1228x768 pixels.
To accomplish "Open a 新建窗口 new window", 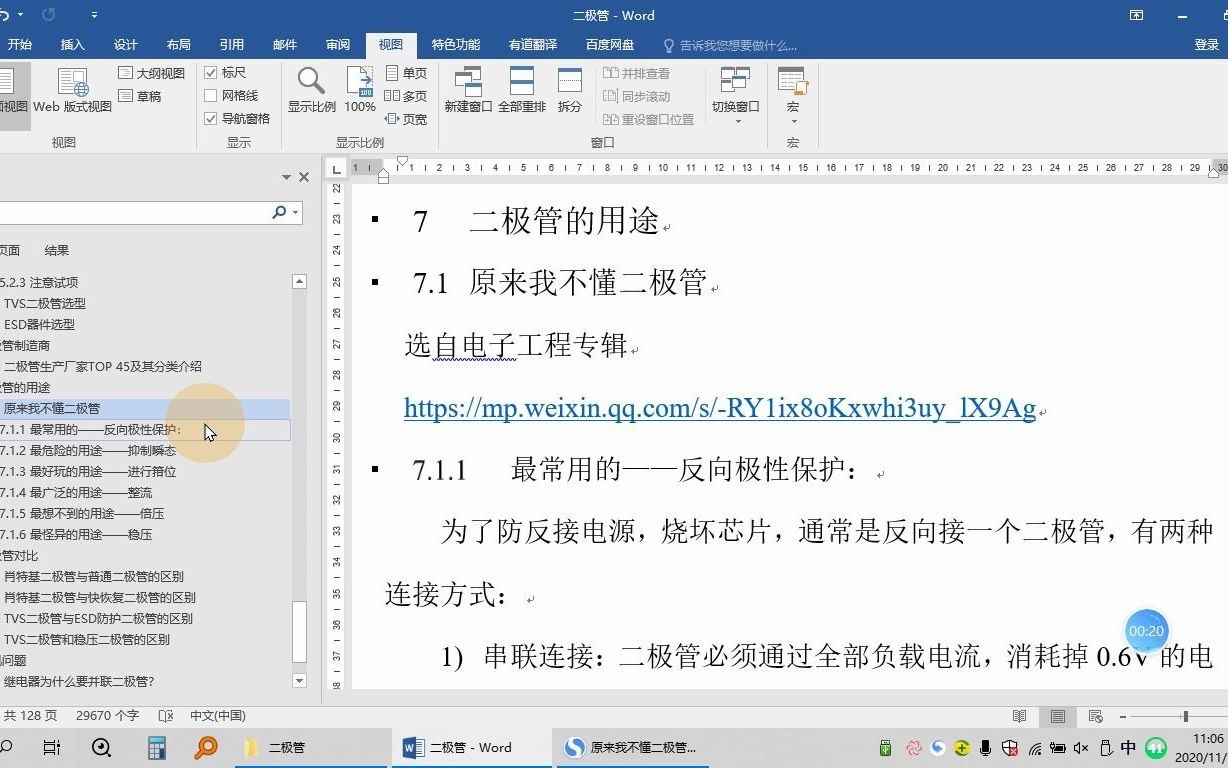I will (x=468, y=89).
